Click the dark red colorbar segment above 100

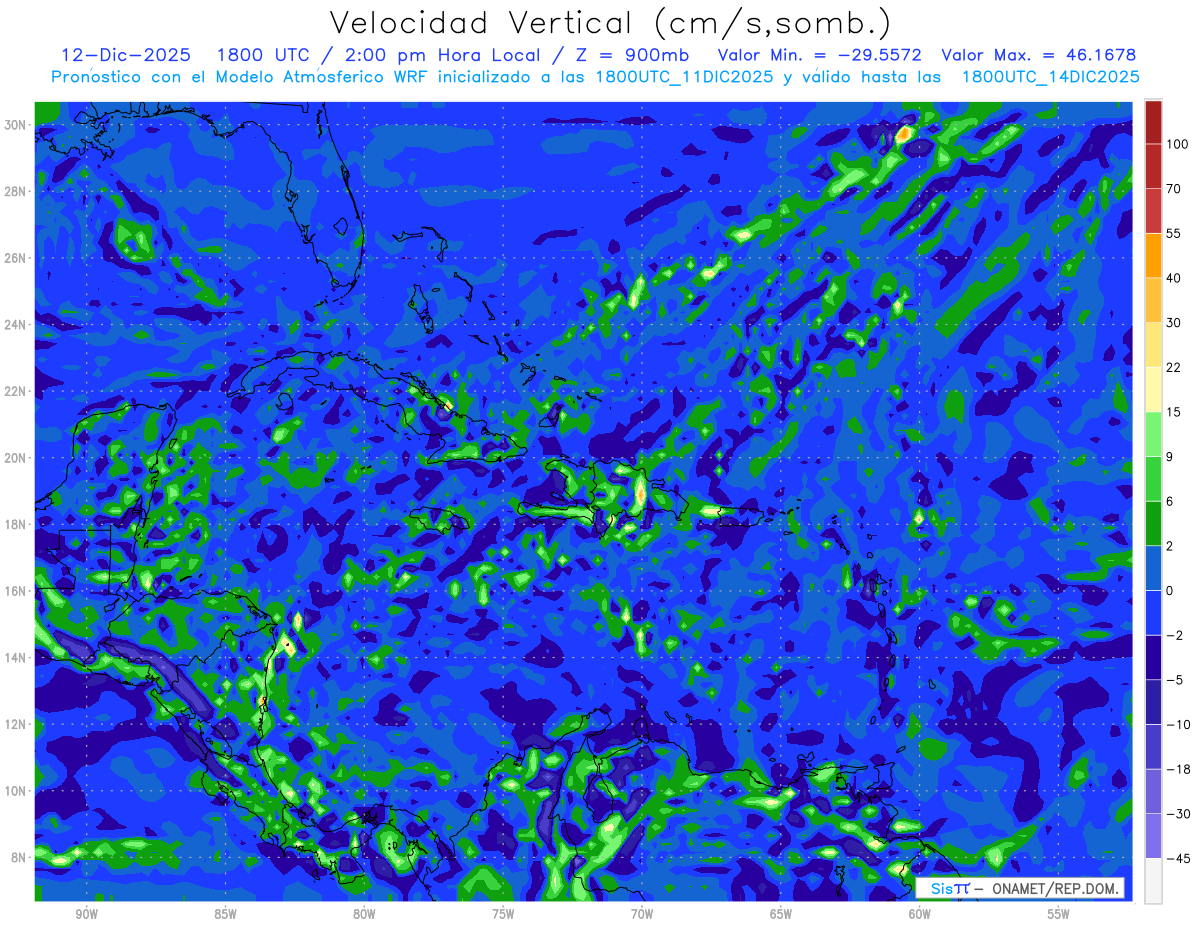pyautogui.click(x=1153, y=122)
